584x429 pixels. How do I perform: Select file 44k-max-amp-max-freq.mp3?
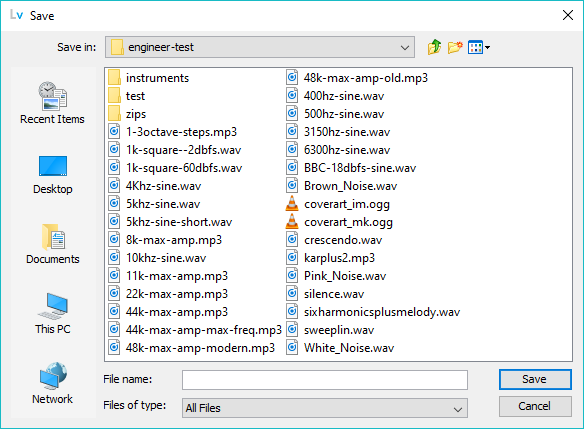point(195,330)
